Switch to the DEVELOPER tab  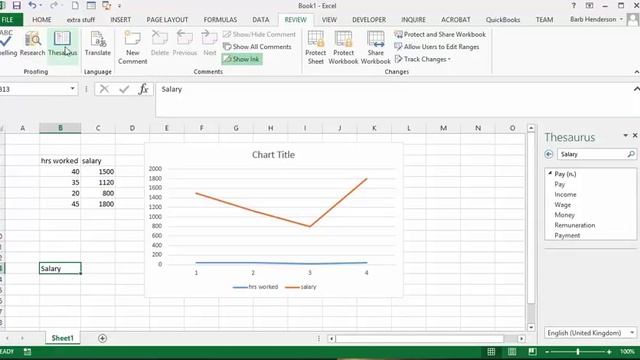point(369,20)
